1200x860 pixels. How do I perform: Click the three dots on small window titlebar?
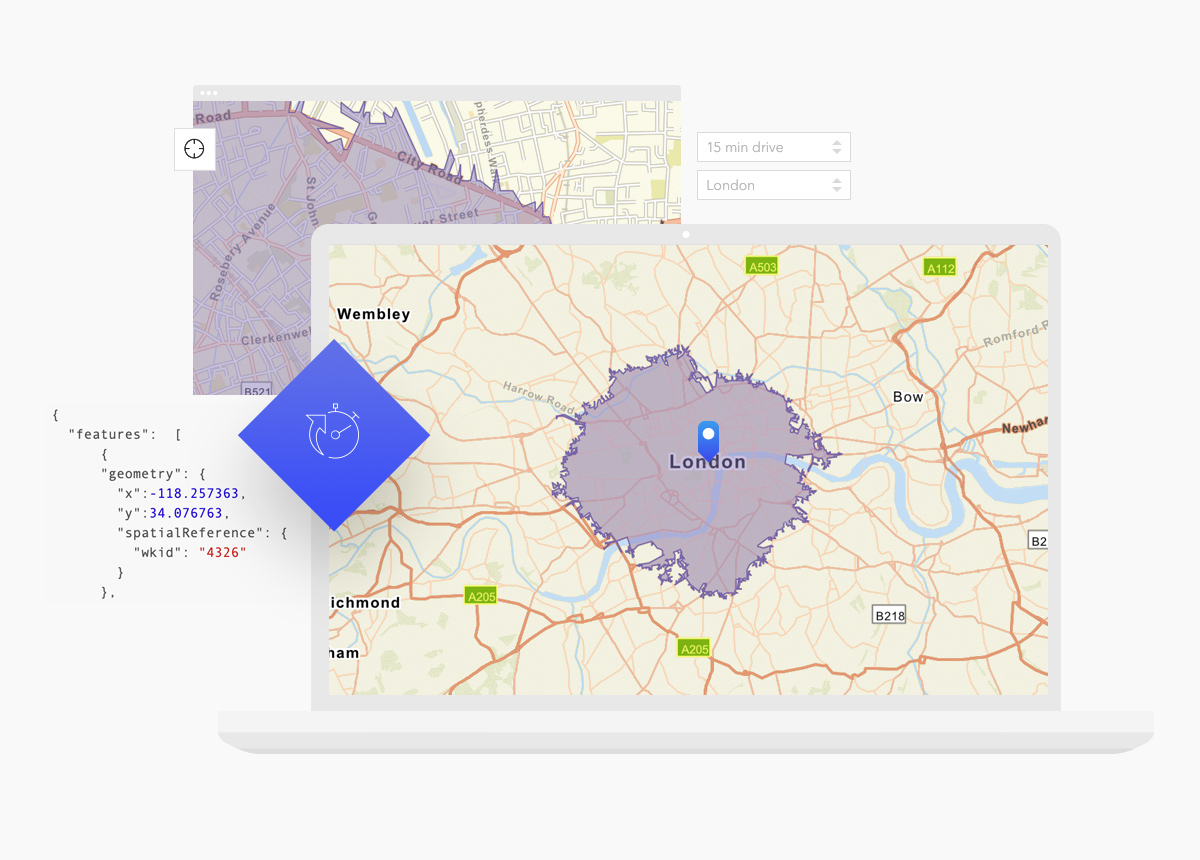(208, 93)
